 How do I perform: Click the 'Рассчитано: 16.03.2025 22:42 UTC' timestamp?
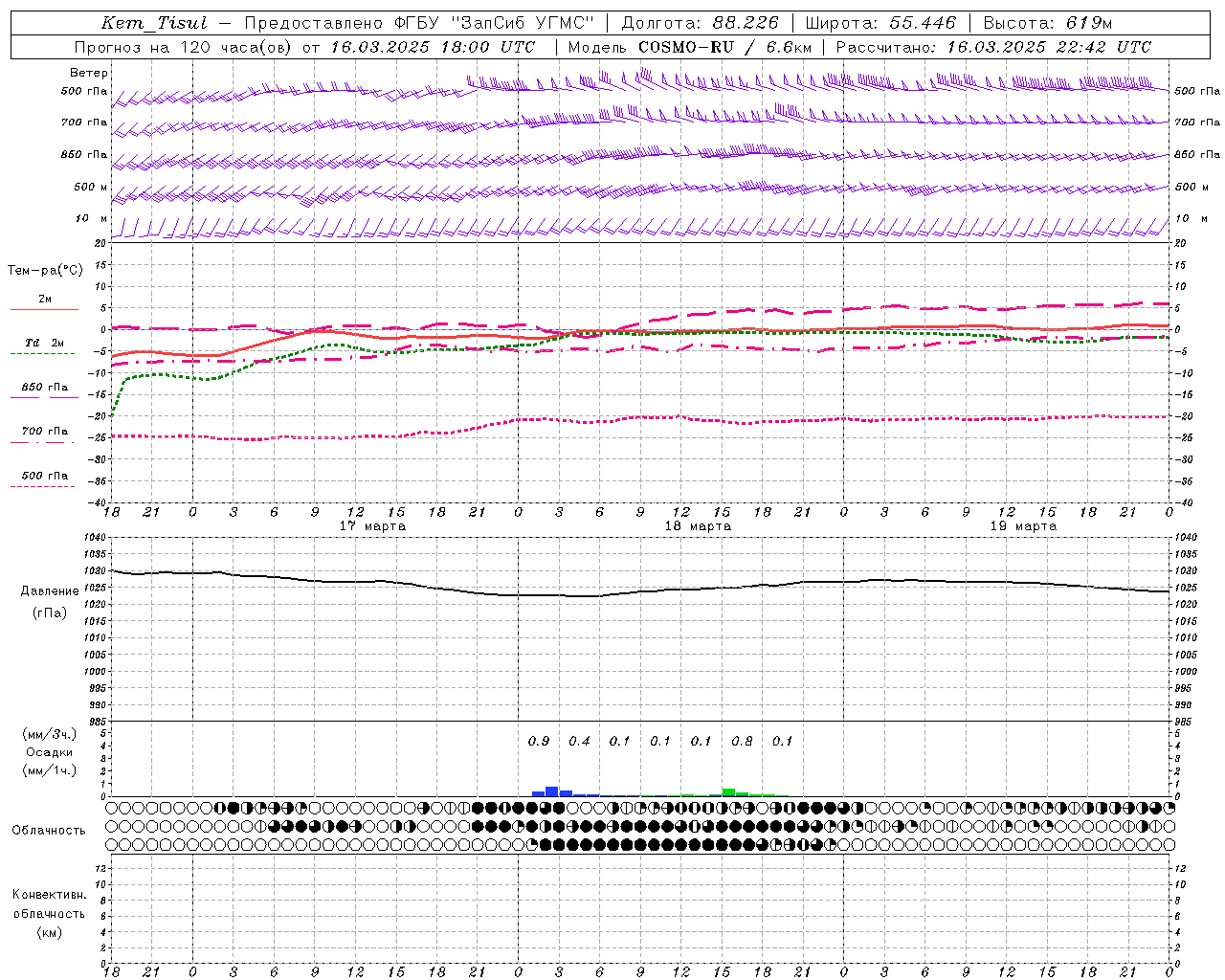pyautogui.click(x=993, y=47)
